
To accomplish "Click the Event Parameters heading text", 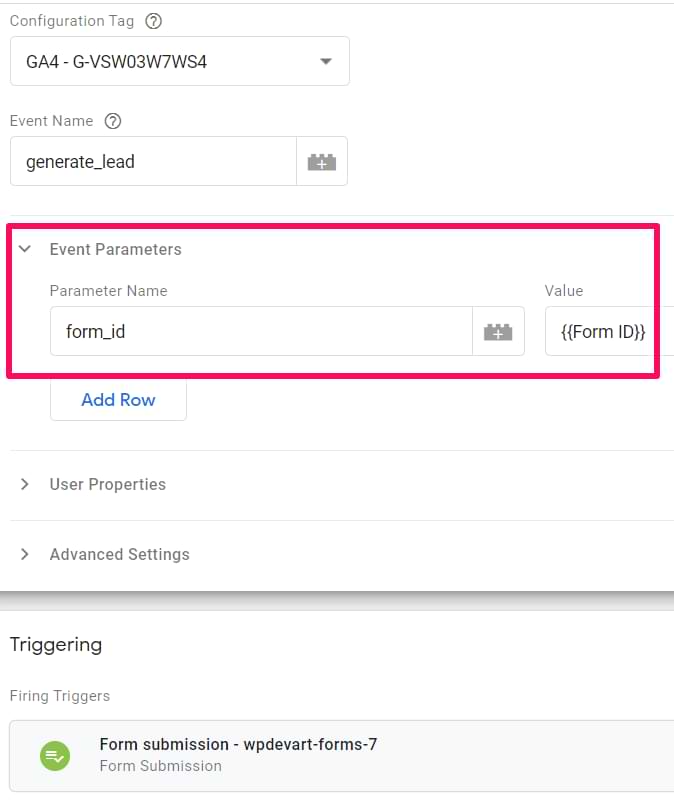I will (115, 249).
